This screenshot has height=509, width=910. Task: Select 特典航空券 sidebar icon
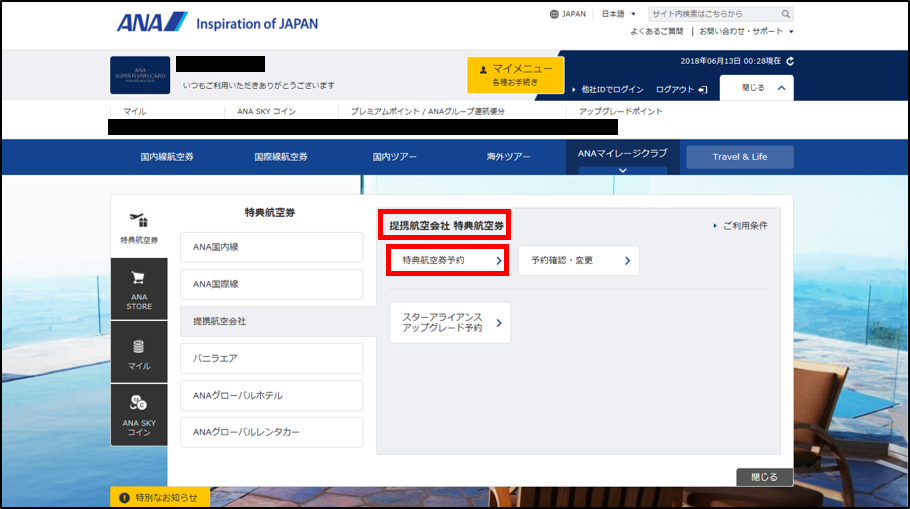(x=139, y=227)
